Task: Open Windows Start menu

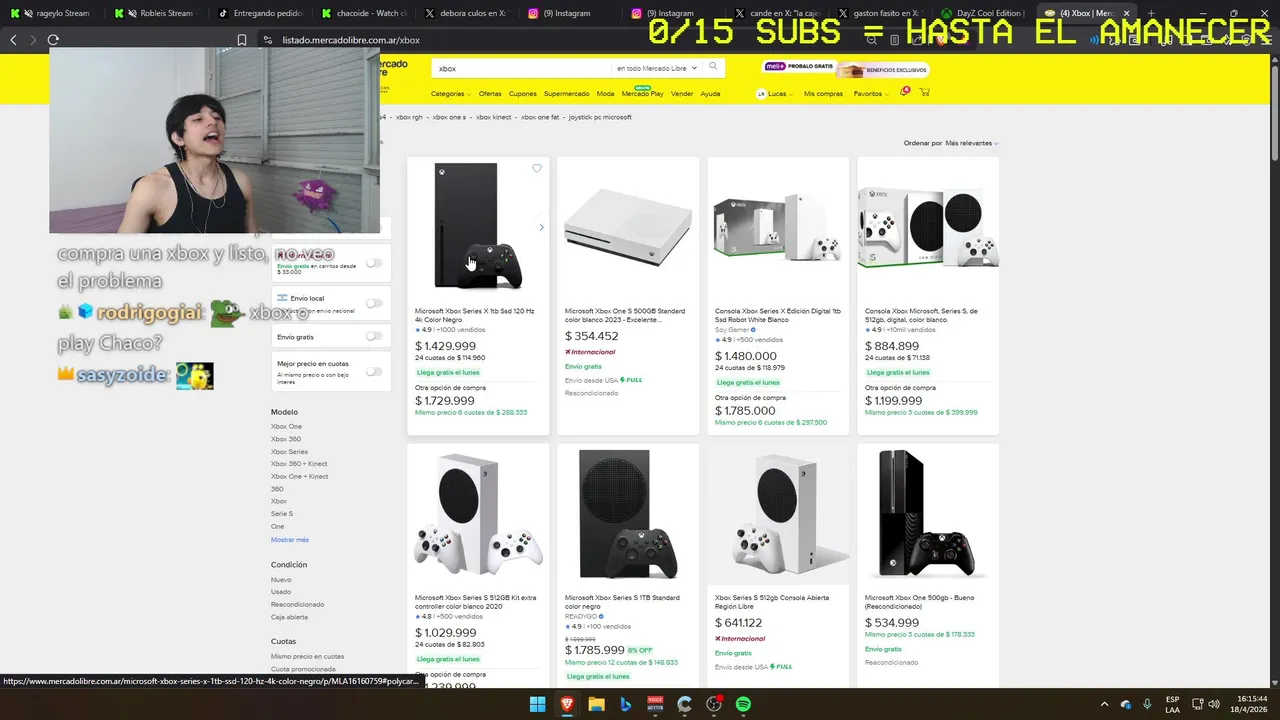Action: click(x=537, y=704)
